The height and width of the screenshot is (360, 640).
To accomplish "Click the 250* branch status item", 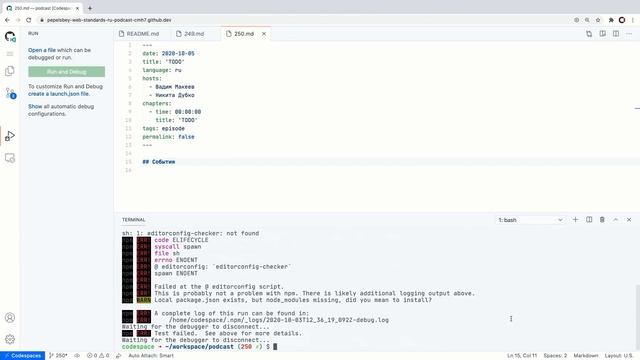I will [x=58, y=356].
